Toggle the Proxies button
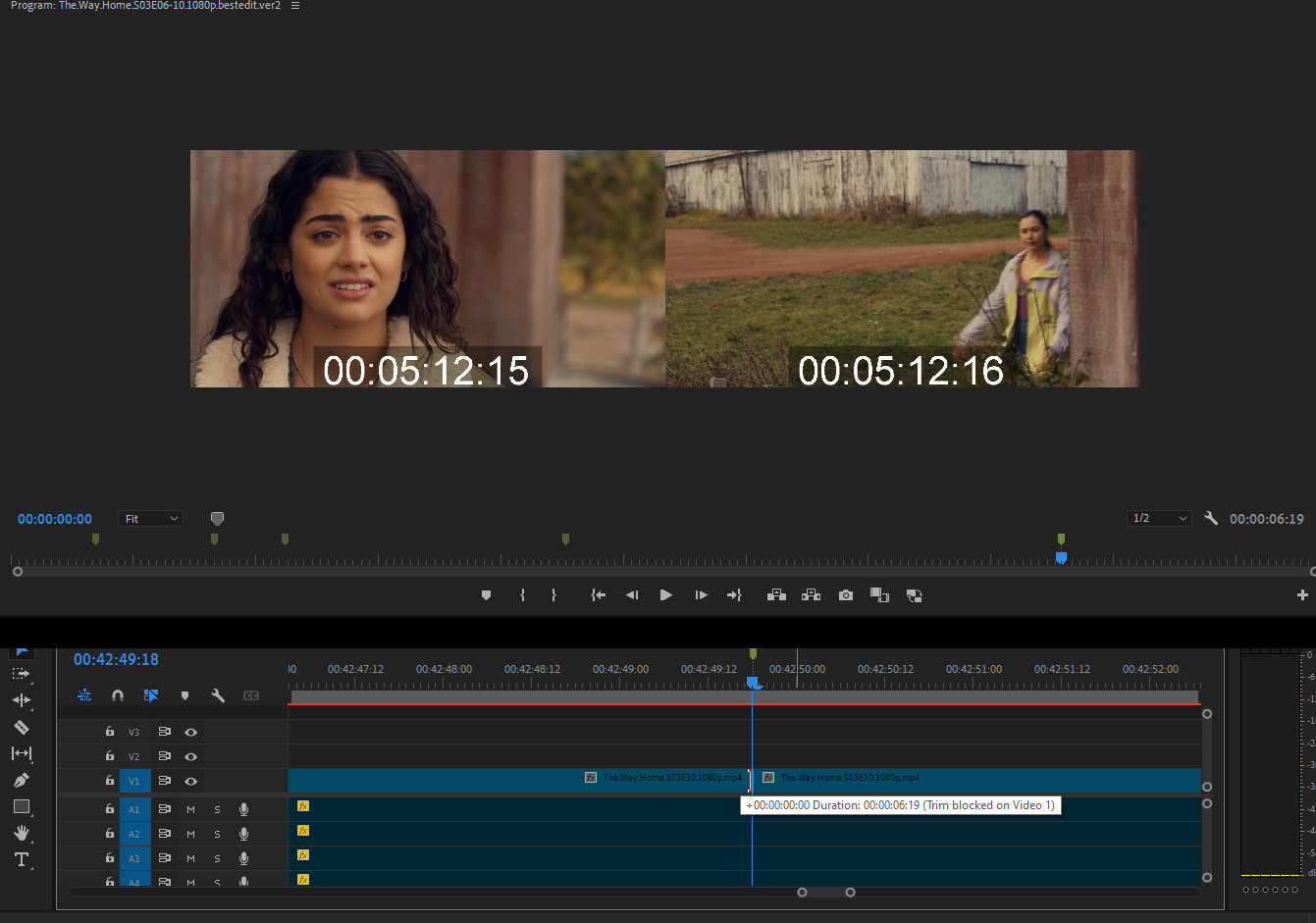 click(x=914, y=595)
